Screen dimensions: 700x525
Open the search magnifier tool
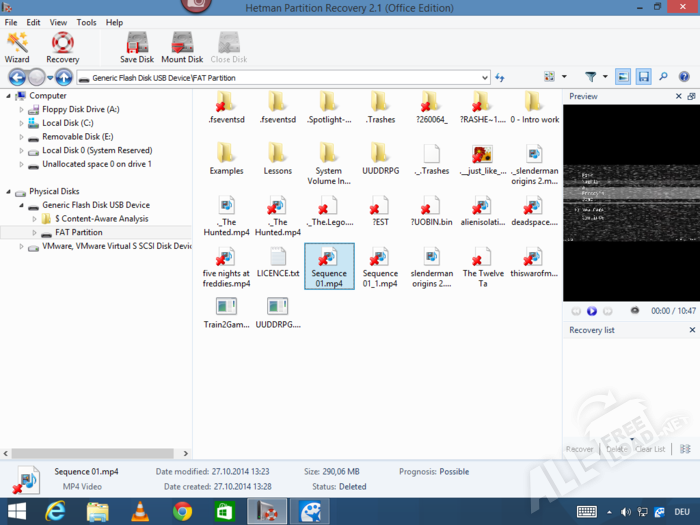pos(663,77)
